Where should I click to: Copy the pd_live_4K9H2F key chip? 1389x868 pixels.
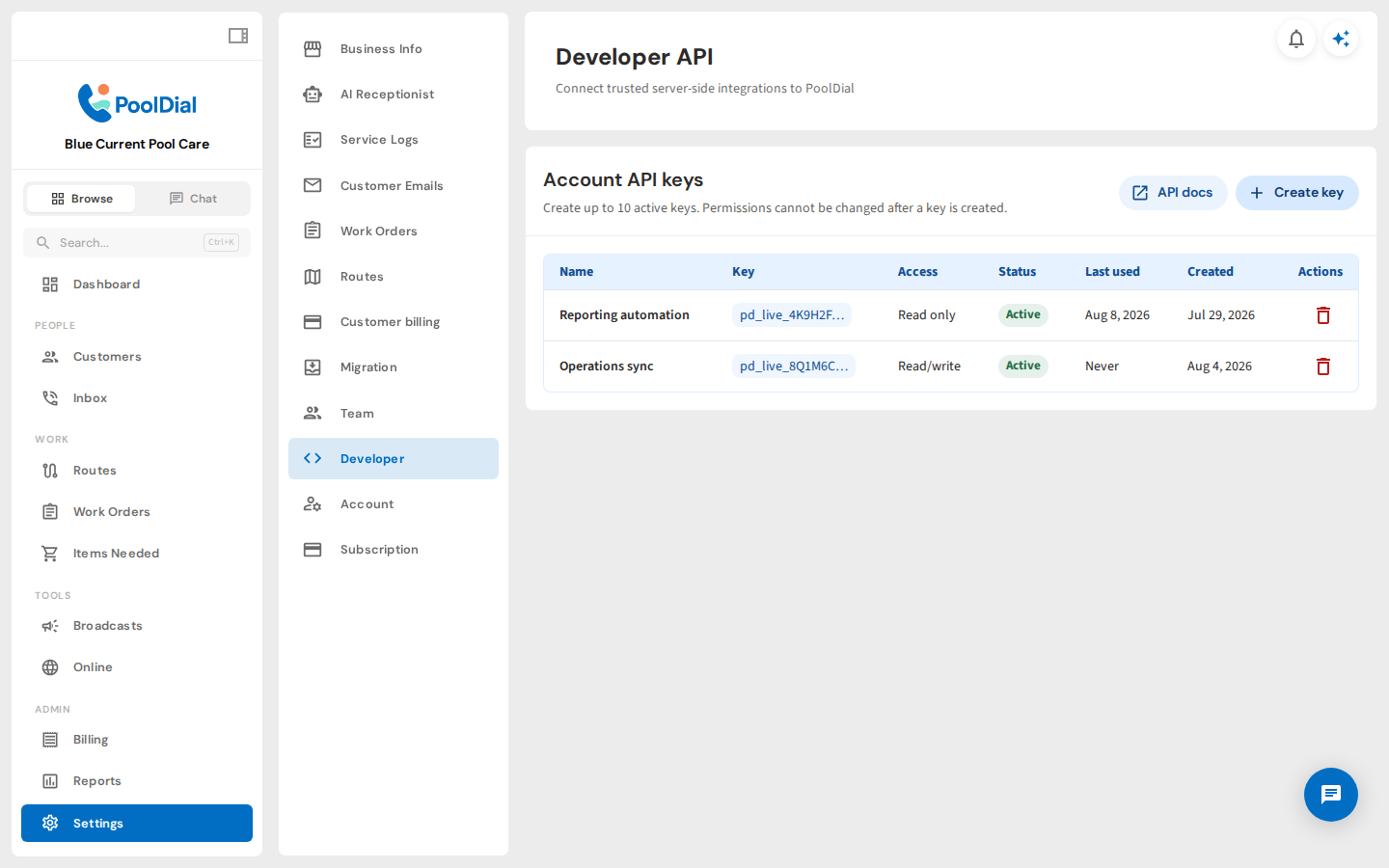coord(792,315)
